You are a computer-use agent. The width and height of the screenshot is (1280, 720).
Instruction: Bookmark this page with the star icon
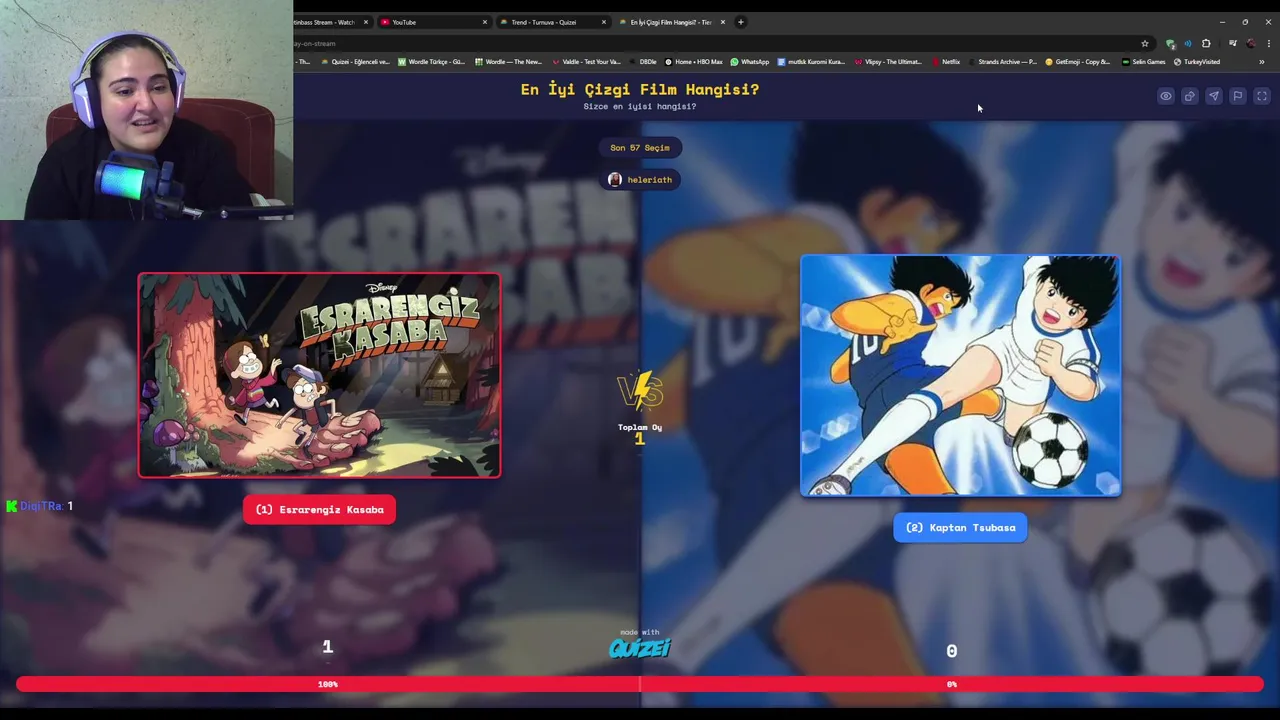click(x=1145, y=43)
